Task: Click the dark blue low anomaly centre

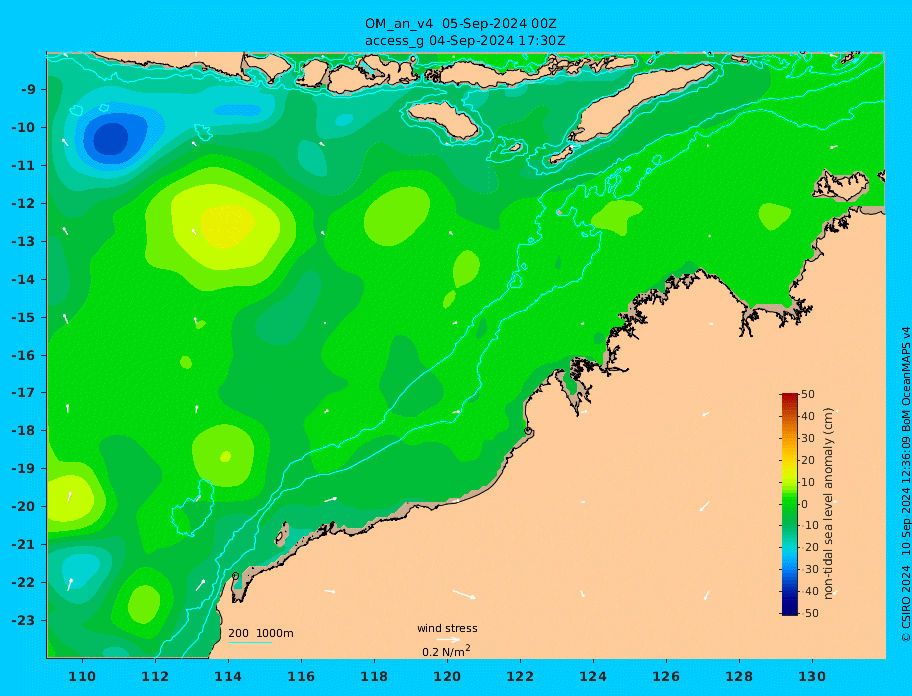Action: click(111, 138)
